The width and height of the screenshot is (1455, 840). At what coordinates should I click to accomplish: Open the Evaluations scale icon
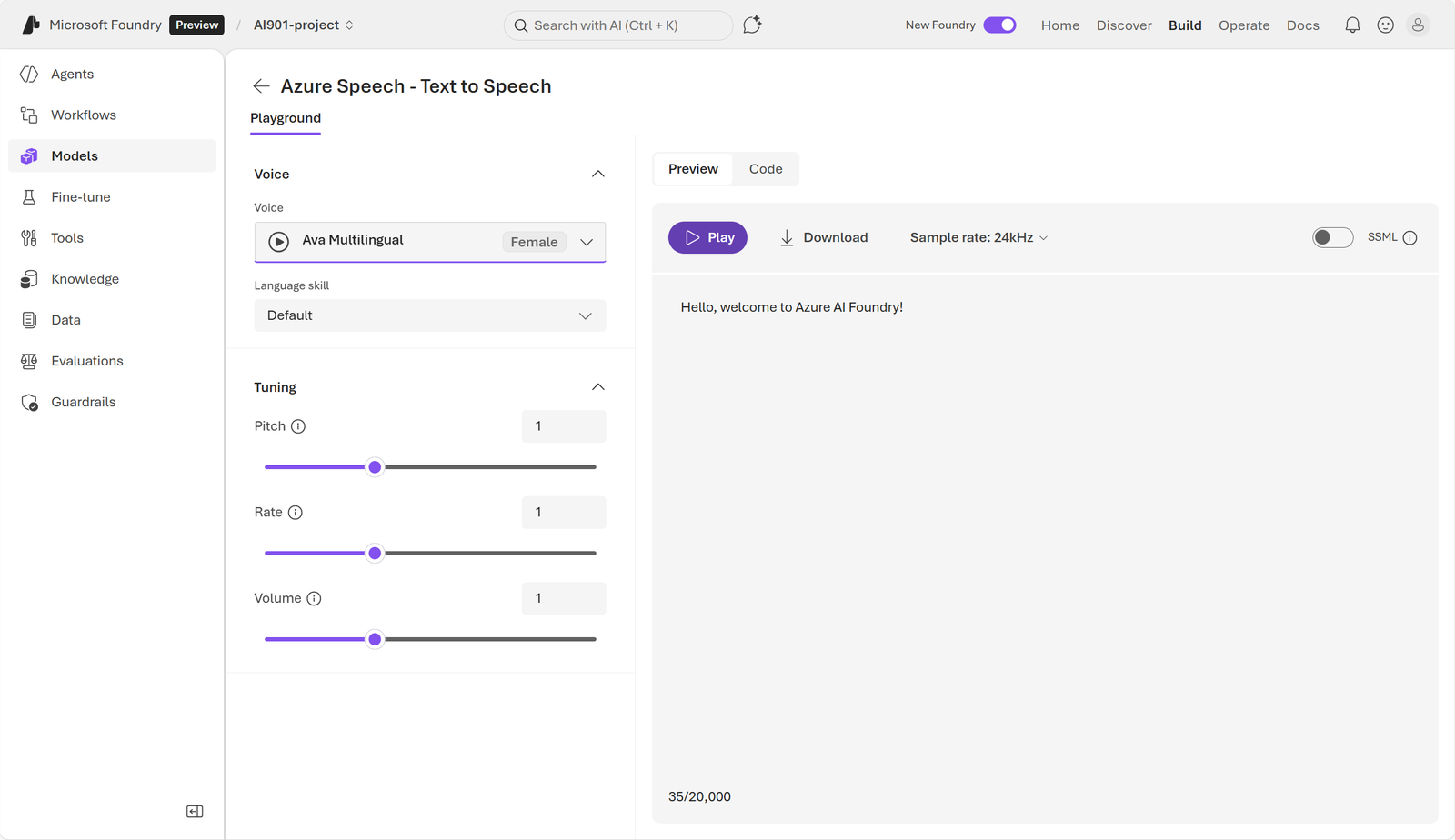[29, 361]
